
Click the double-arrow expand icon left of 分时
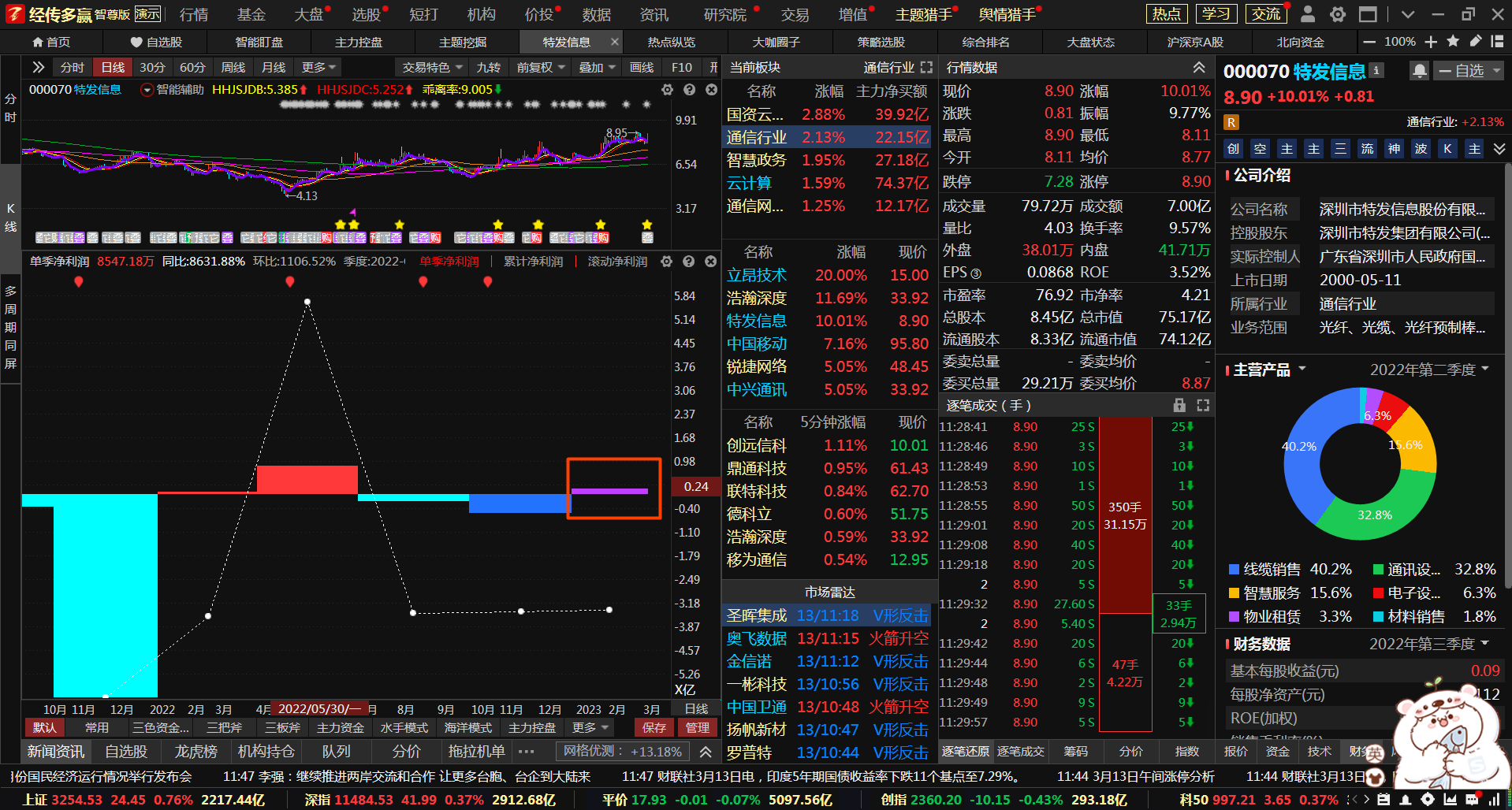tap(38, 68)
